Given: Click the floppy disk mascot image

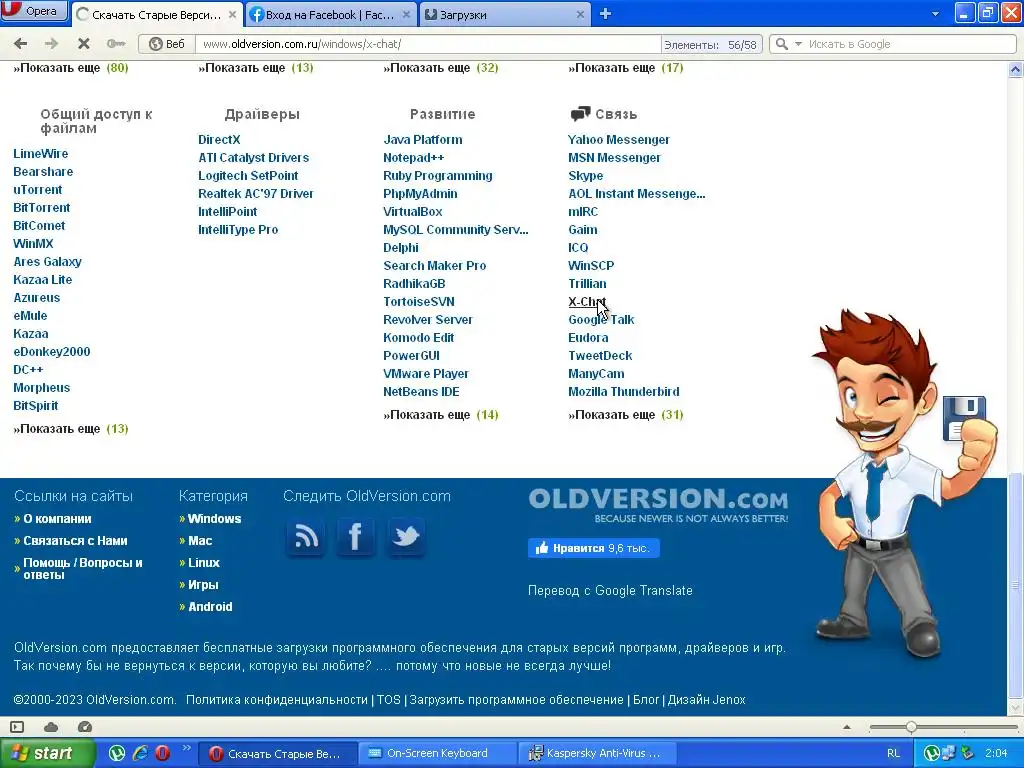Looking at the screenshot, I should pyautogui.click(x=965, y=418).
